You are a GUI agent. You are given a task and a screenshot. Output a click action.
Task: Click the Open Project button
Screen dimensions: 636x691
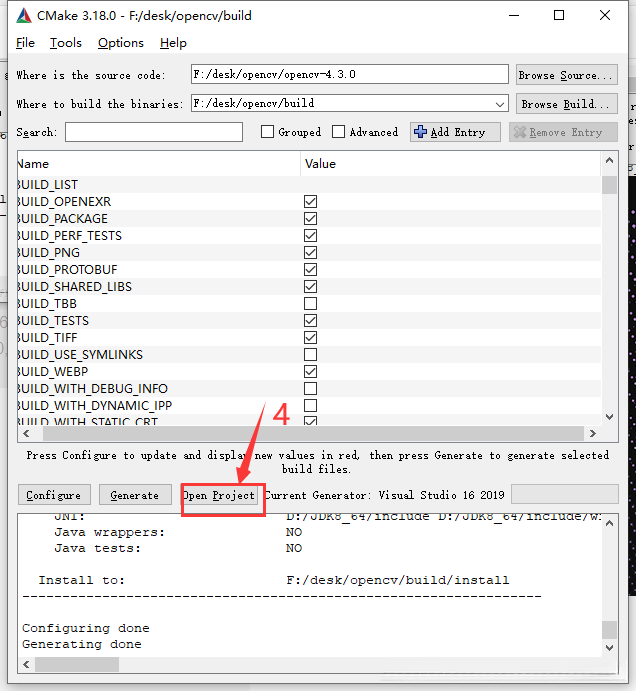coord(219,495)
